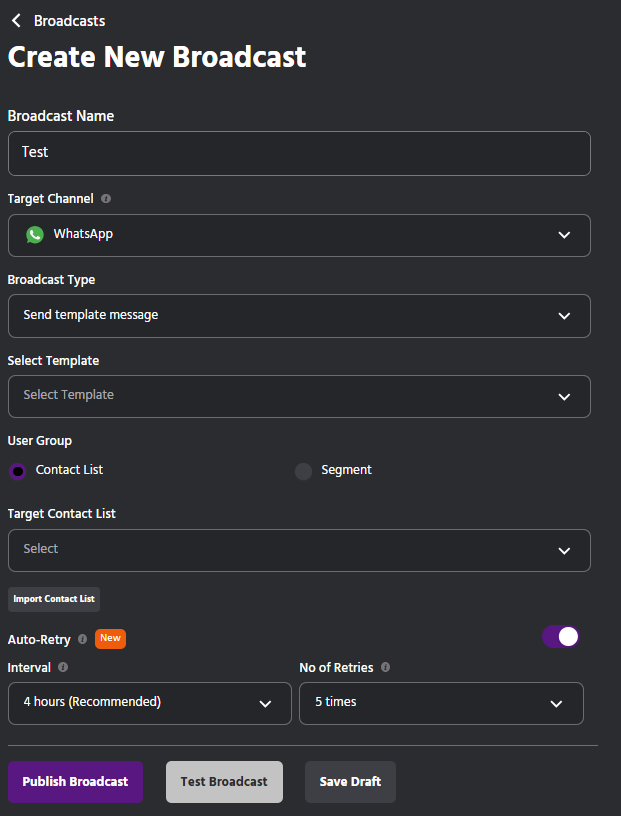Click the info icon beside Interval

tap(63, 667)
